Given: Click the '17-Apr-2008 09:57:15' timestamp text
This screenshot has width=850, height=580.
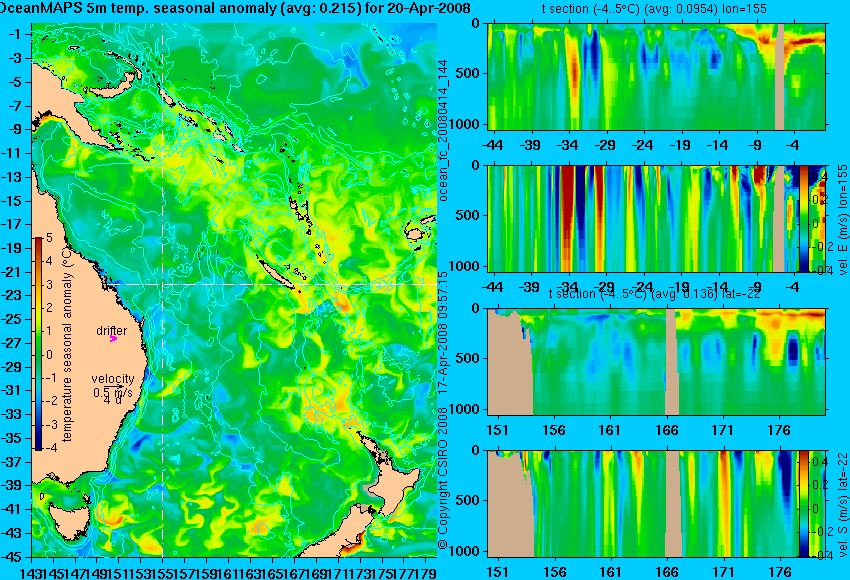Looking at the screenshot, I should [443, 332].
